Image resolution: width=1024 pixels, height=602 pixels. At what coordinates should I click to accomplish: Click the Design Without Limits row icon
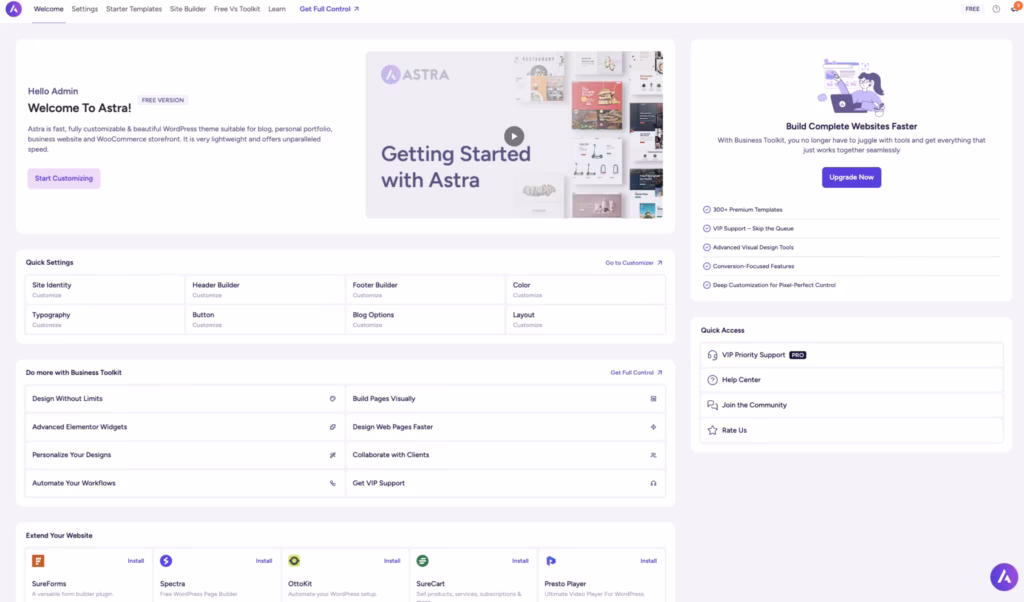click(x=332, y=399)
